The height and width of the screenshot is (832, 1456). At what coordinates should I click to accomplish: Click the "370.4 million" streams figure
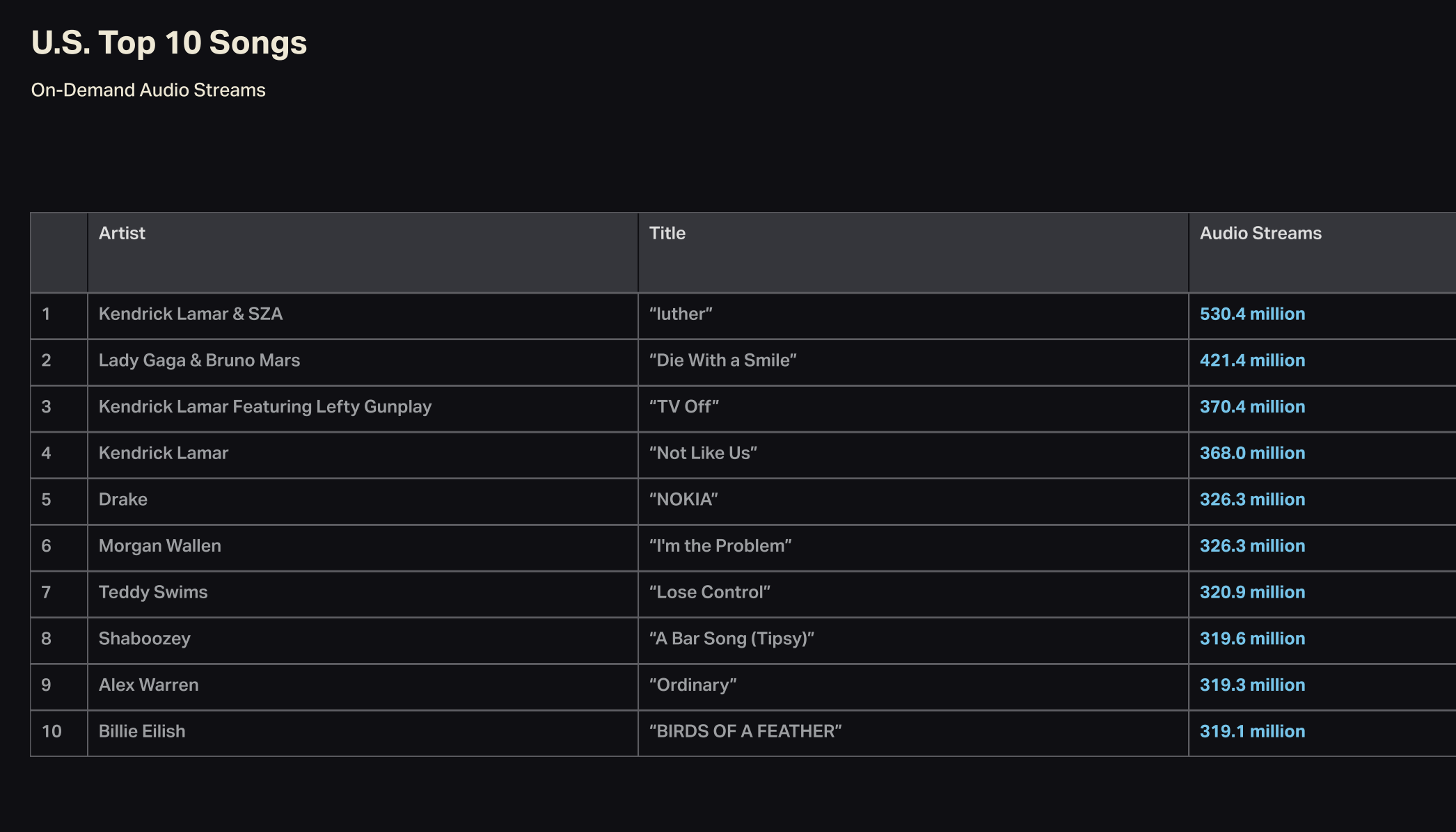coord(1252,407)
